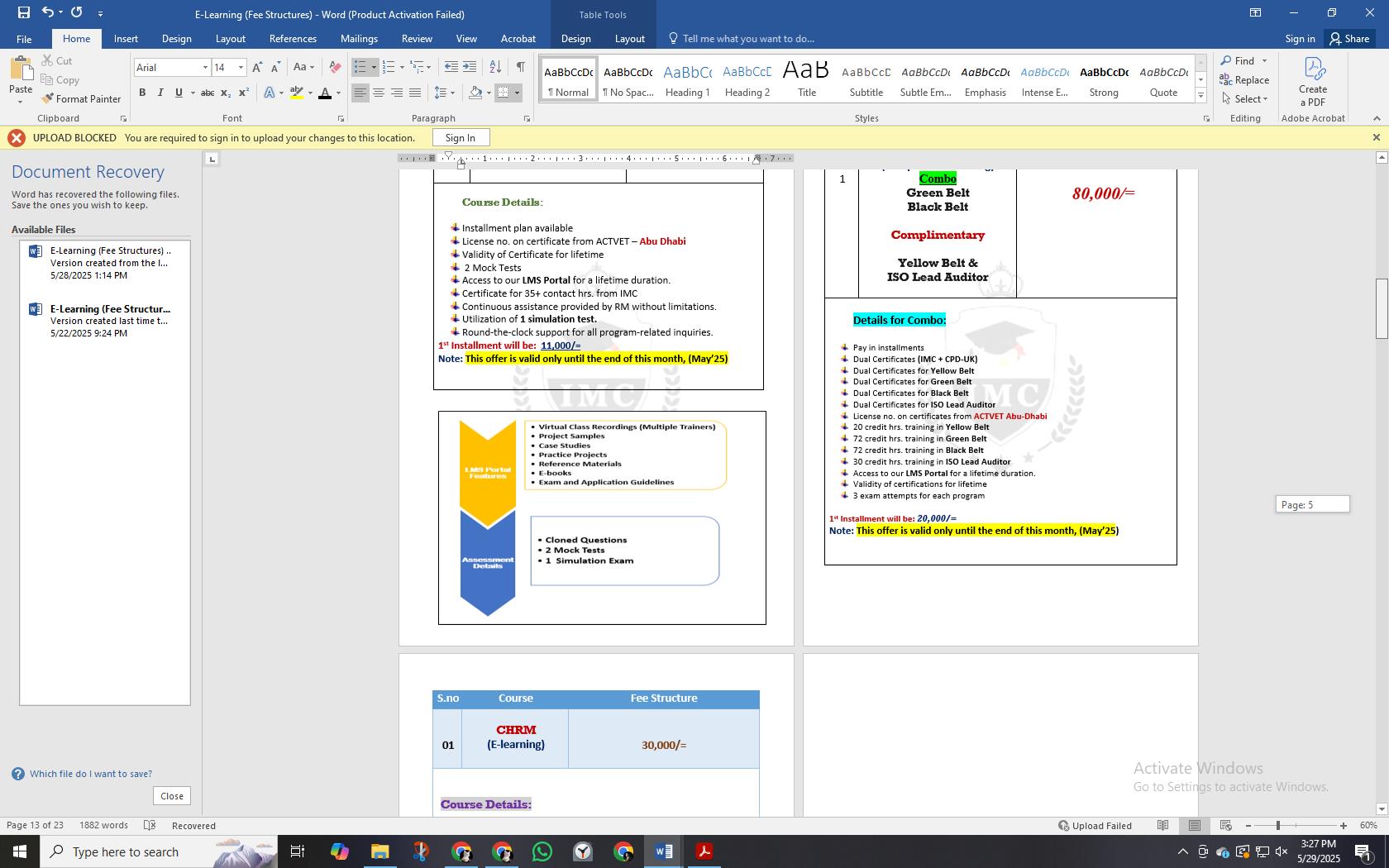Apply the Heading 1 style

[x=688, y=81]
